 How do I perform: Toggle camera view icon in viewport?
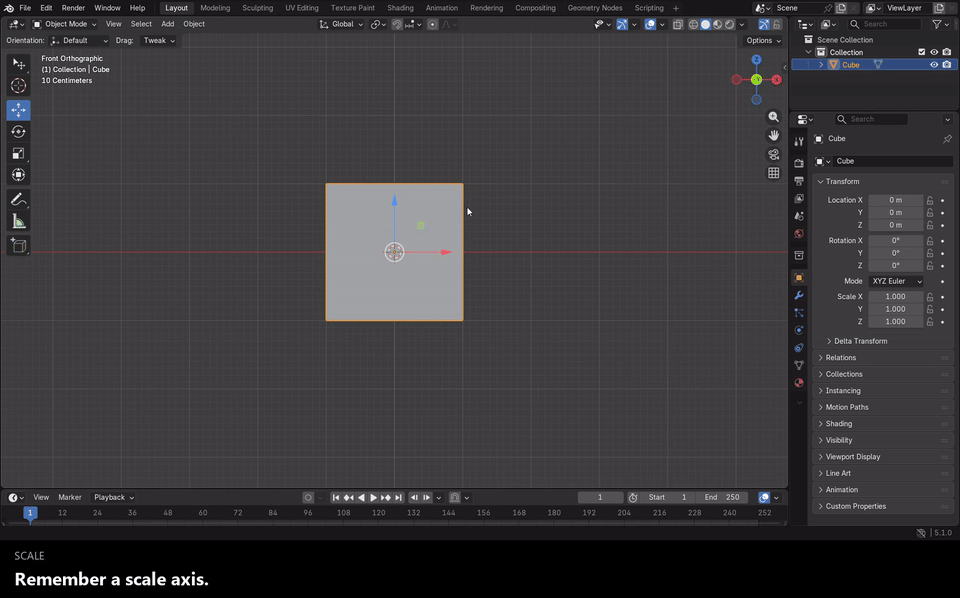click(x=774, y=154)
